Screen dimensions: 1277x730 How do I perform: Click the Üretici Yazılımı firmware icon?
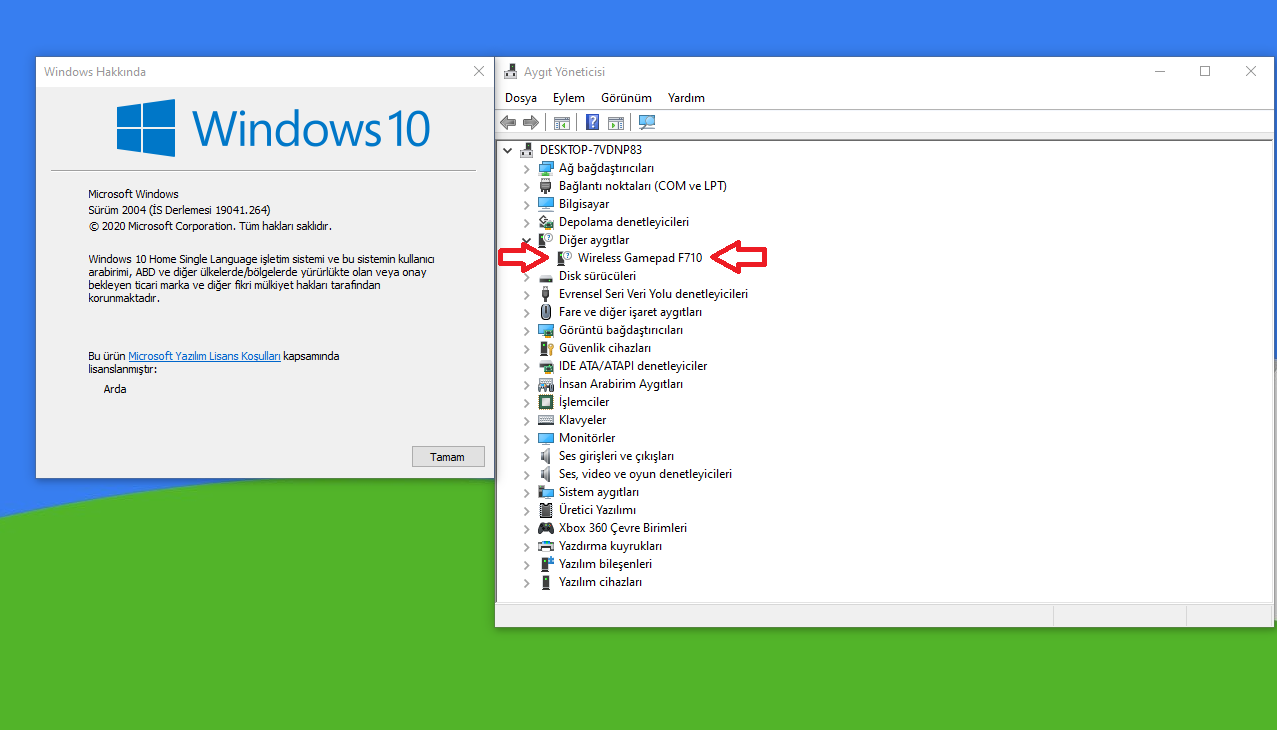(x=546, y=510)
